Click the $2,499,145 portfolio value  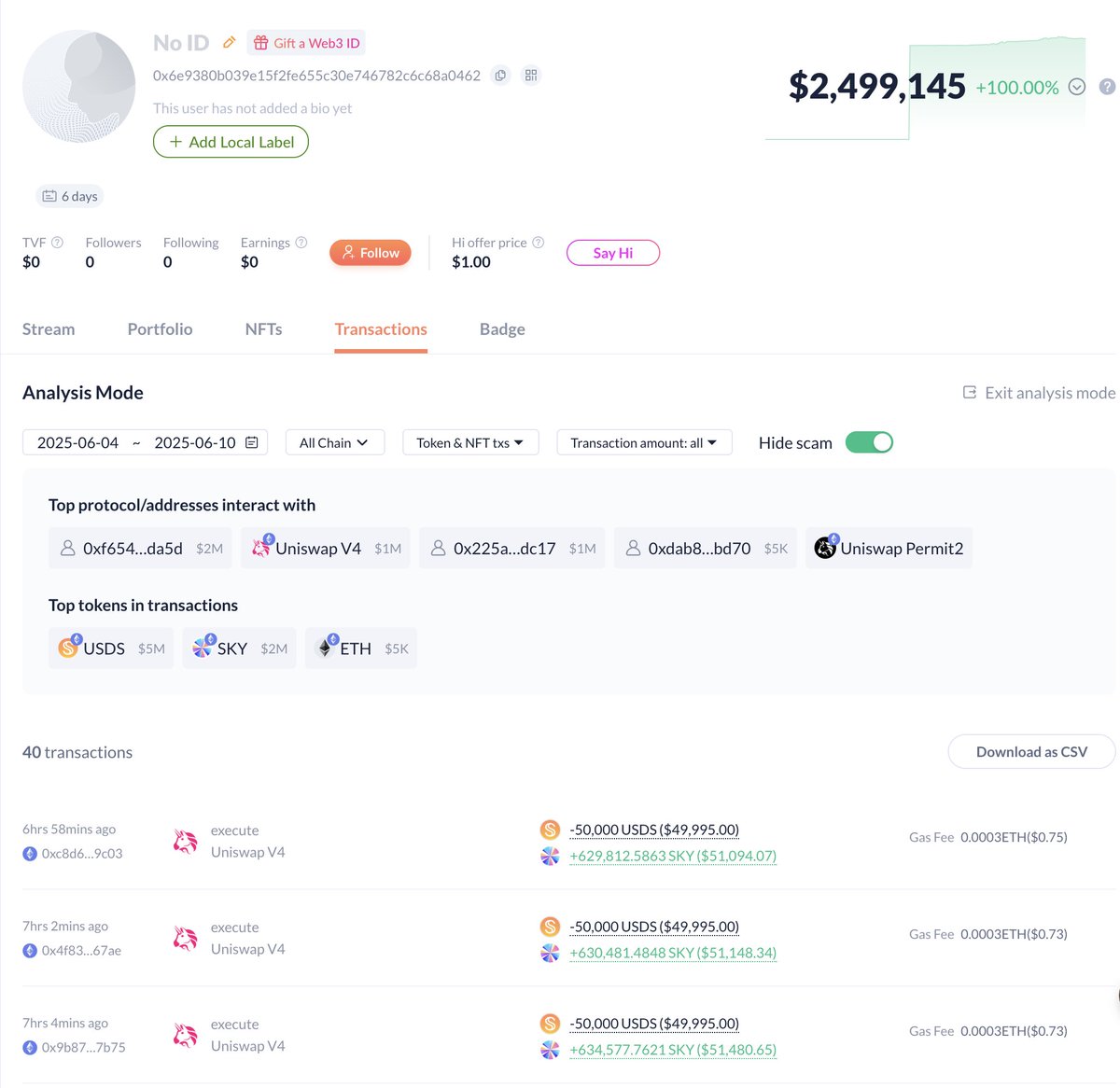pyautogui.click(x=876, y=86)
